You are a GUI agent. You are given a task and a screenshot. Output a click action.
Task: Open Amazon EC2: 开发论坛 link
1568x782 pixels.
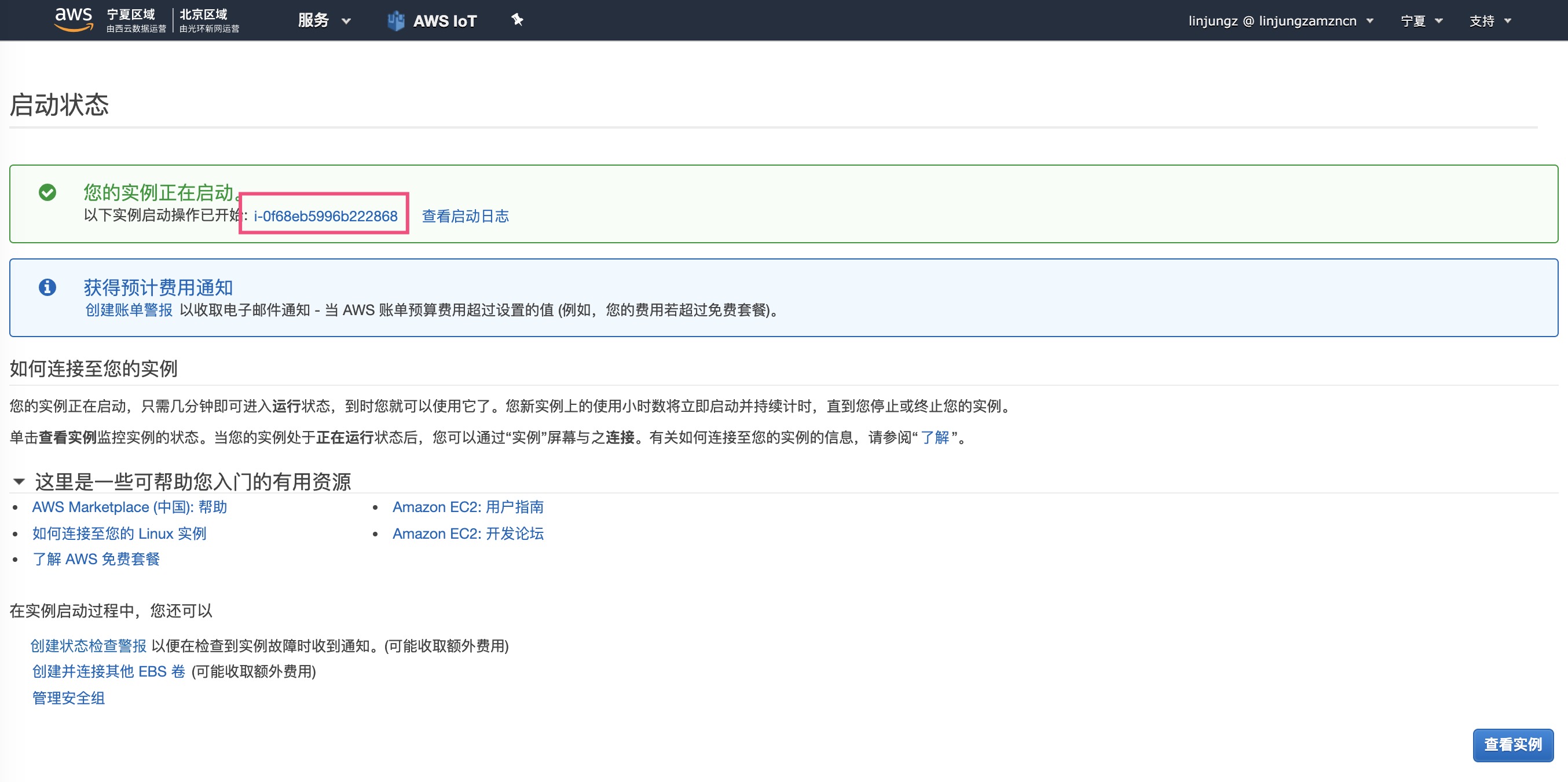467,533
